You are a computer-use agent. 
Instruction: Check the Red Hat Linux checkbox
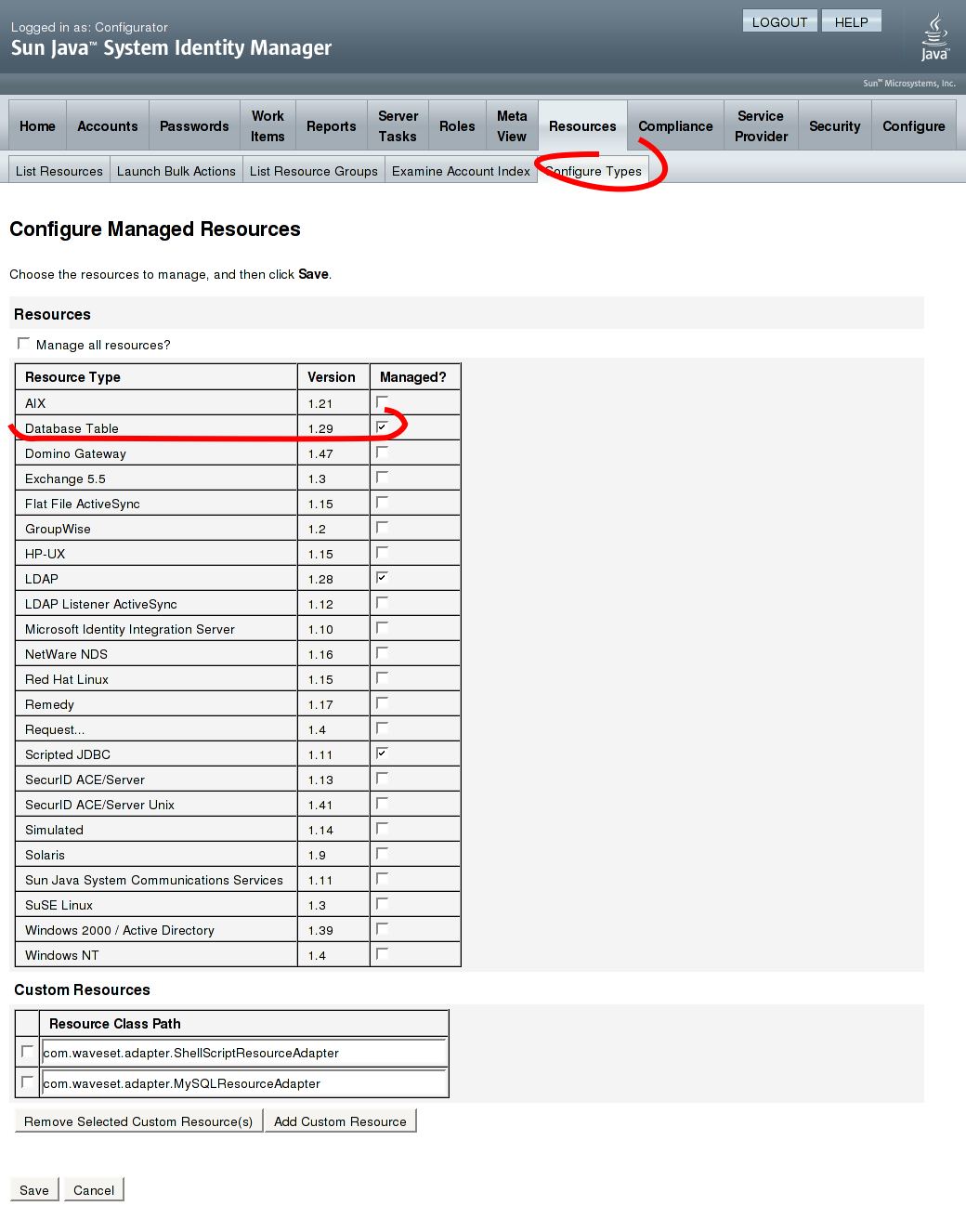click(x=382, y=677)
